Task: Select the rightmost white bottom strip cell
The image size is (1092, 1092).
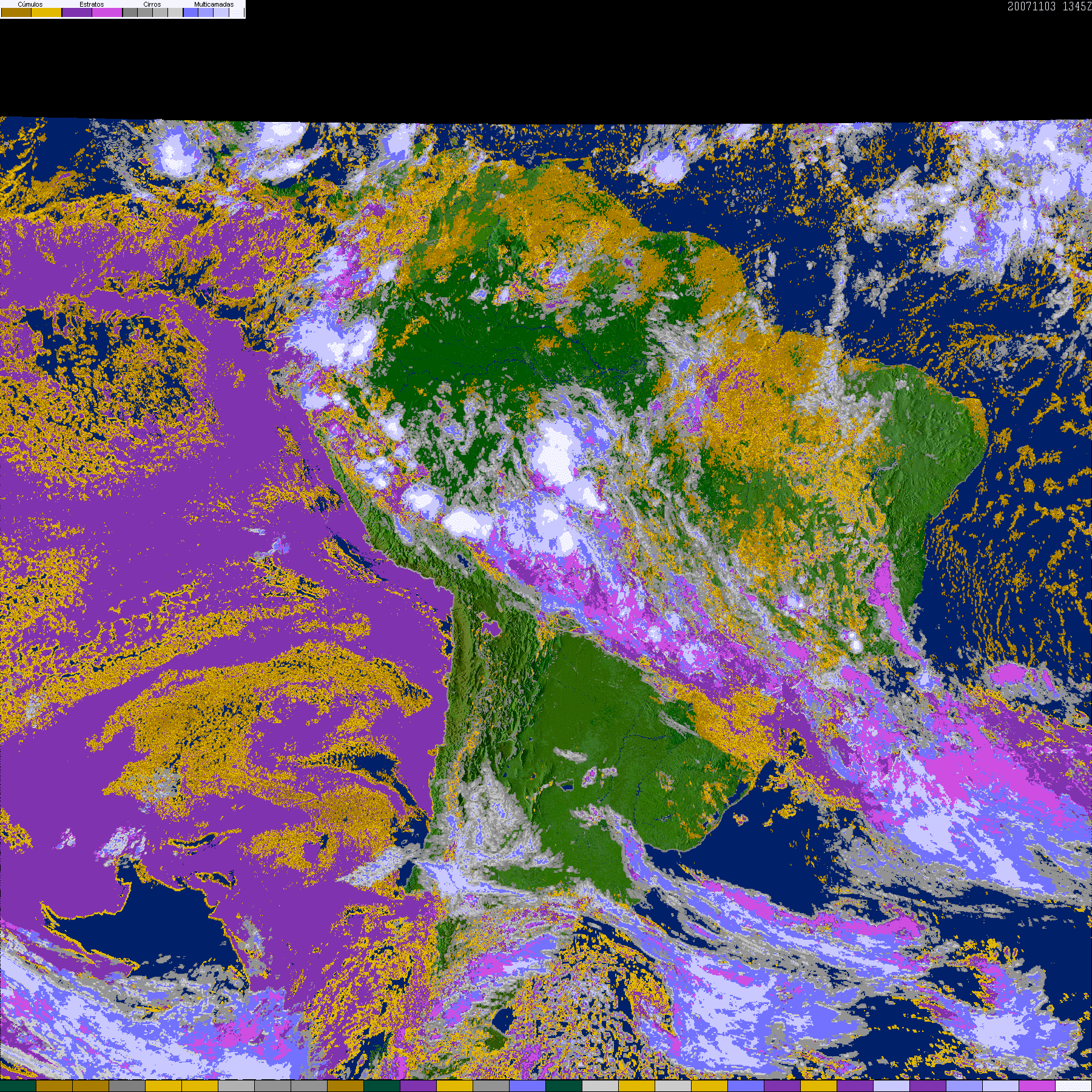Action: (x=1073, y=1086)
